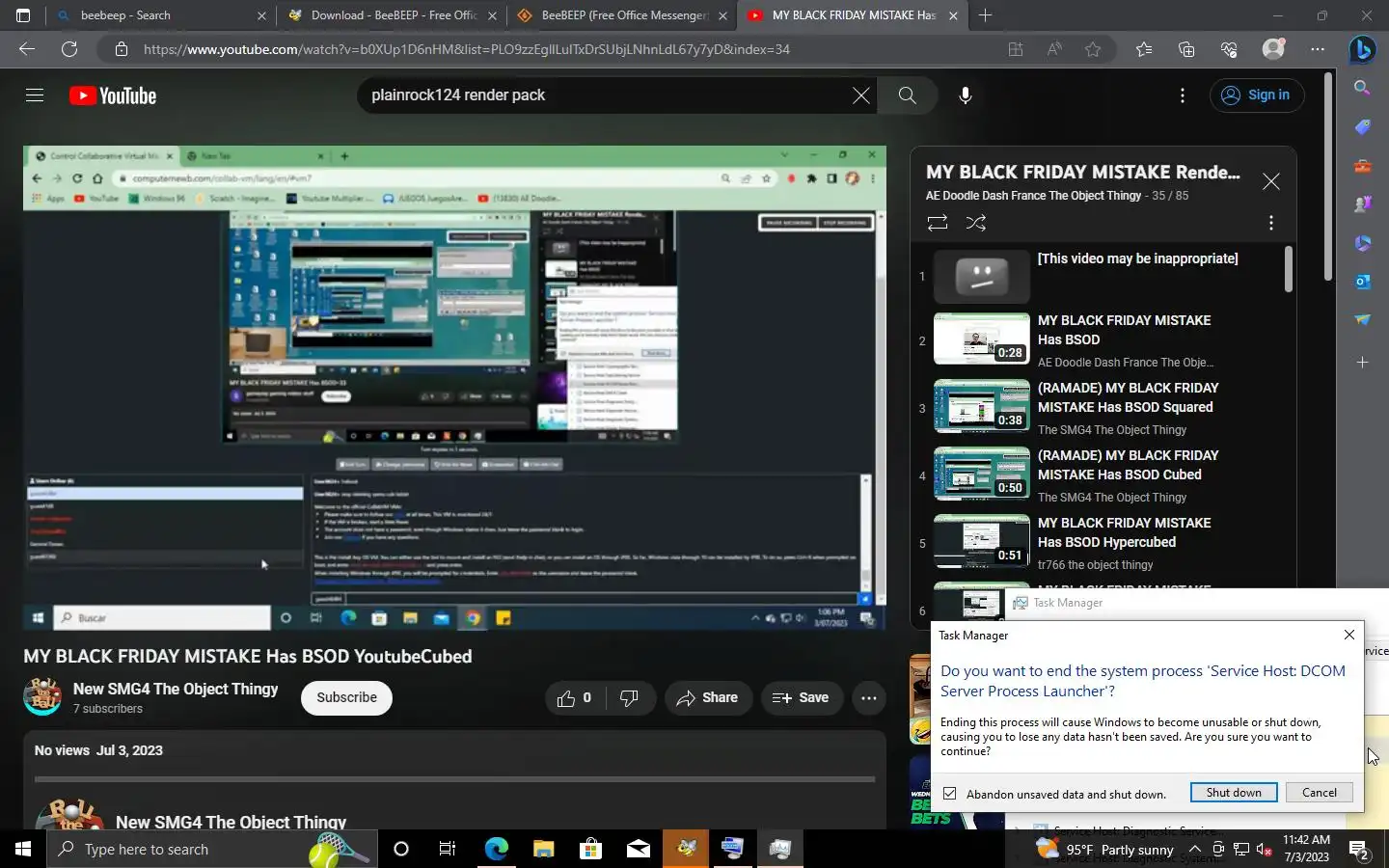
Task: Click the taskbar search box
Action: tap(212, 849)
